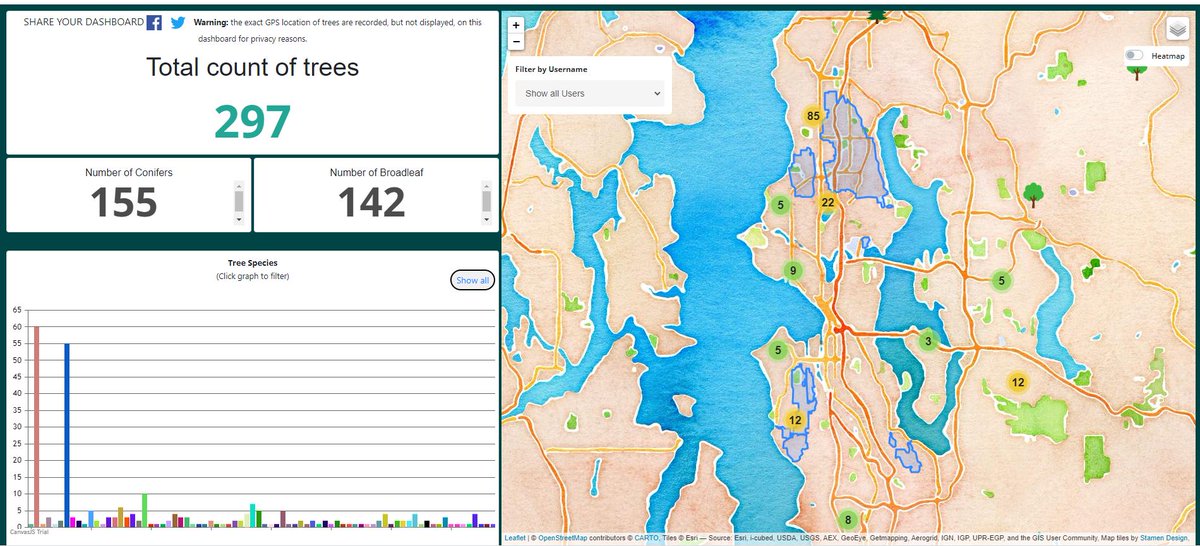Image resolution: width=1200 pixels, height=546 pixels.
Task: Zoom in with the map plus button
Action: 516,27
